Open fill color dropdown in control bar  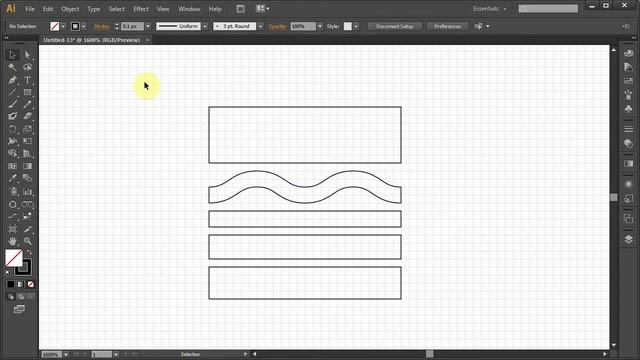click(63, 27)
